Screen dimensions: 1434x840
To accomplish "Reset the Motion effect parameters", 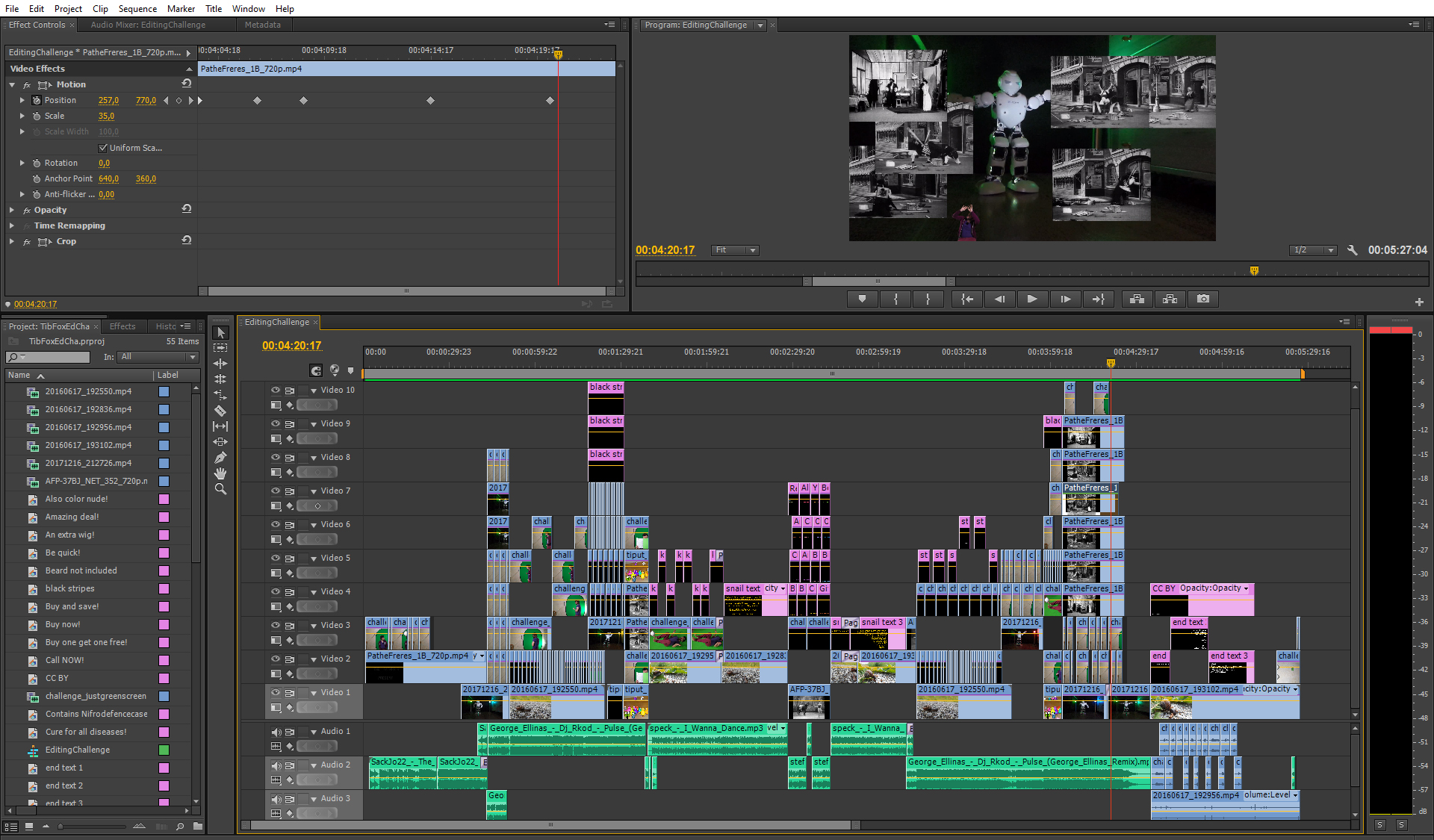I will (x=187, y=84).
